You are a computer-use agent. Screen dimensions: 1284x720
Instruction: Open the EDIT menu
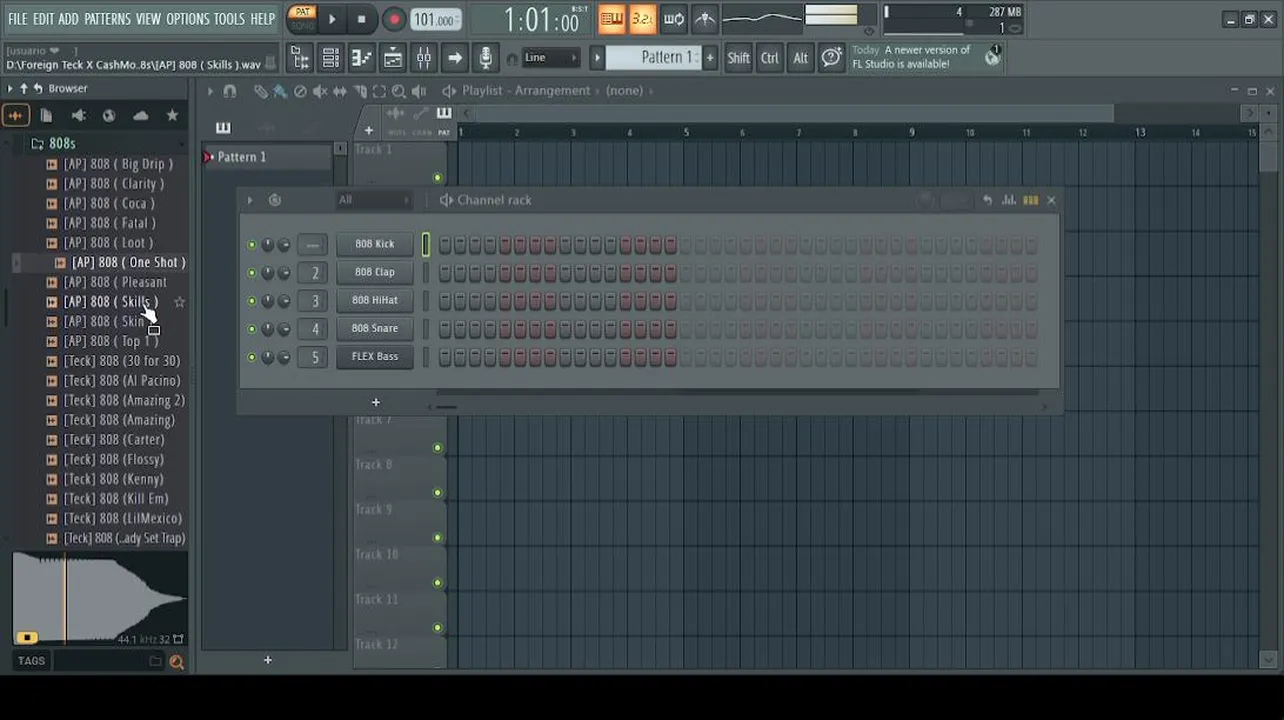pos(43,19)
